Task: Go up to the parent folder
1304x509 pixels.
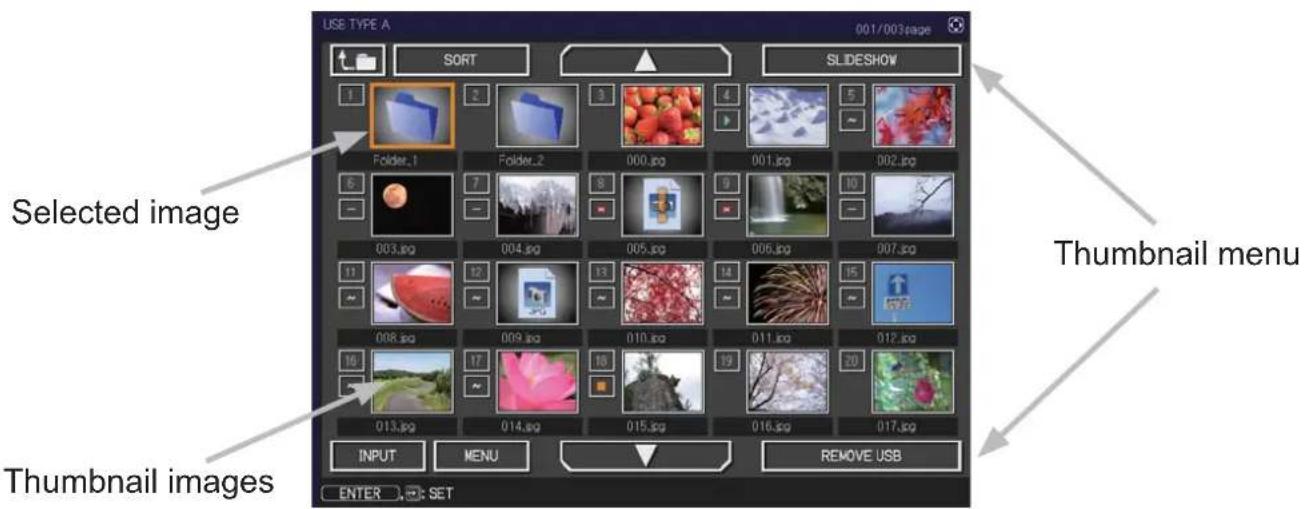Action: coord(360,60)
